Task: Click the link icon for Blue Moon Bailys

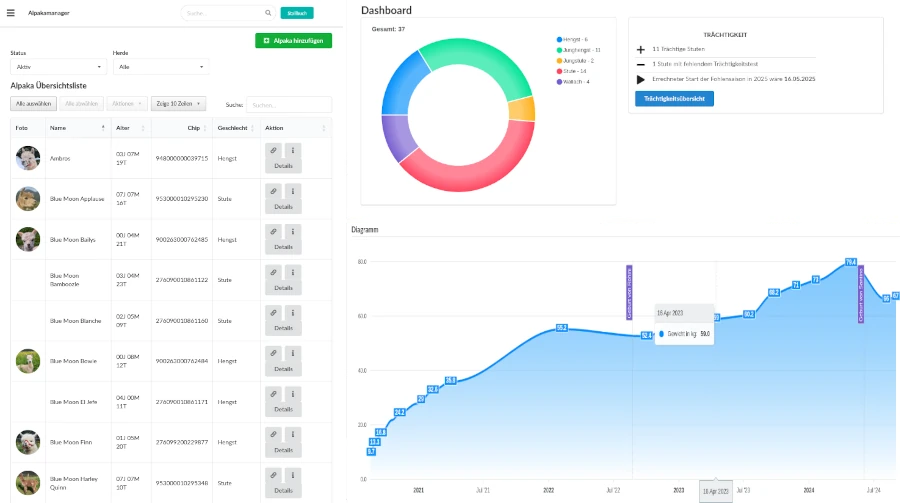Action: [x=273, y=231]
